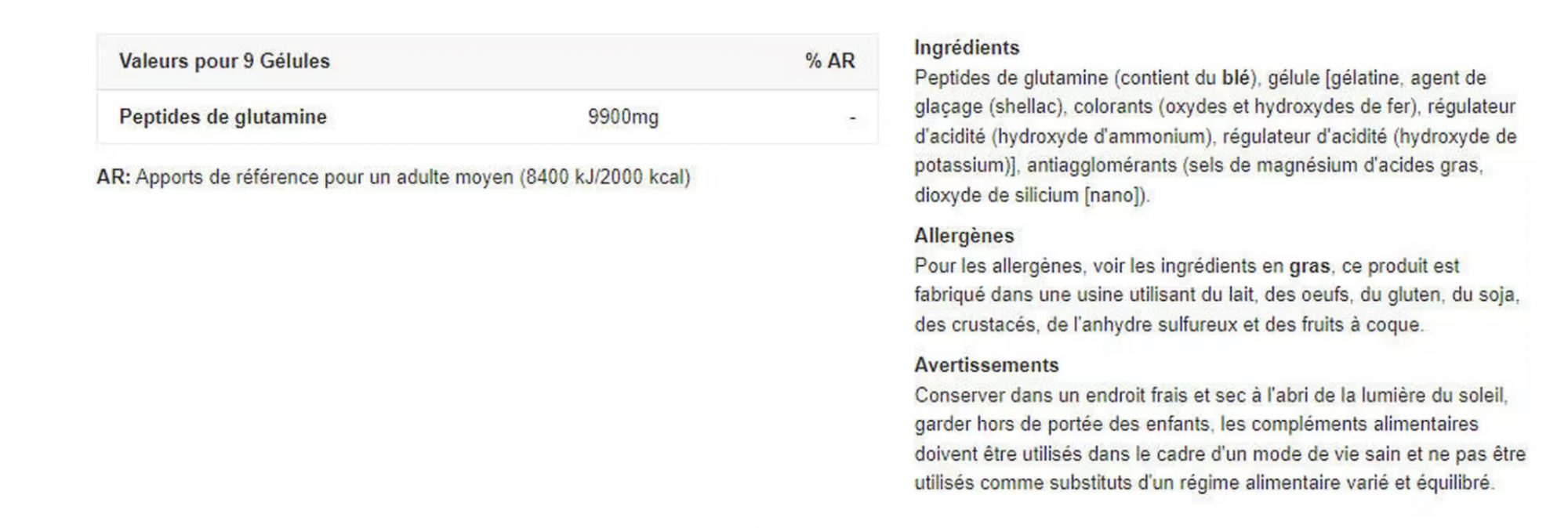The width and height of the screenshot is (1568, 528).
Task: Click the dash in the % AR column
Action: (x=852, y=118)
